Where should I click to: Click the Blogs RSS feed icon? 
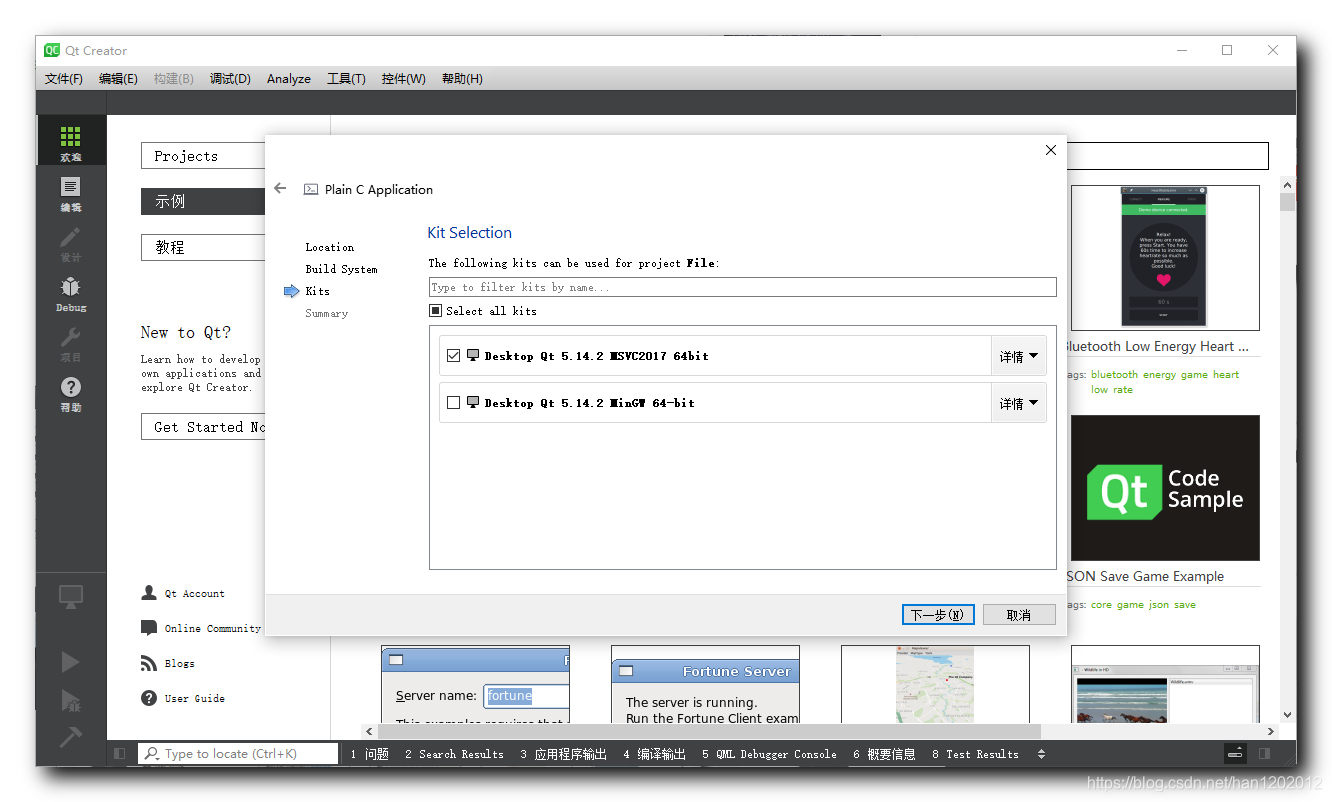pos(149,663)
